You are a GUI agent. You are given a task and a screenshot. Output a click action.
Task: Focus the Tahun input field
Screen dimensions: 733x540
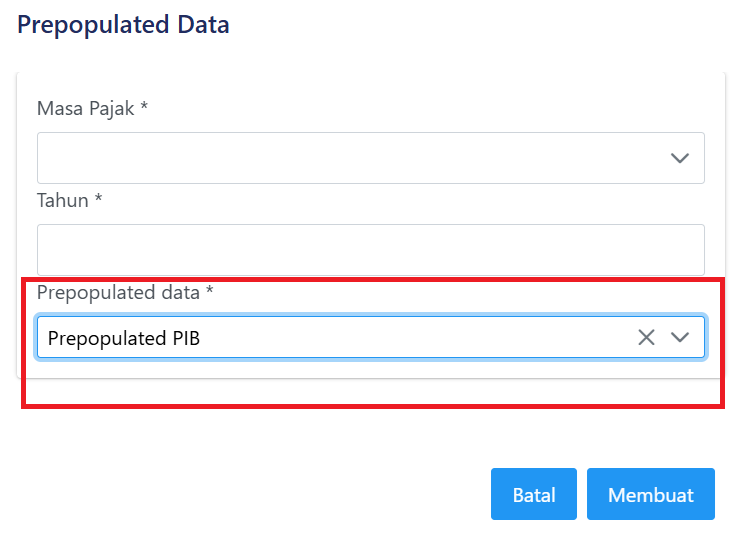370,250
